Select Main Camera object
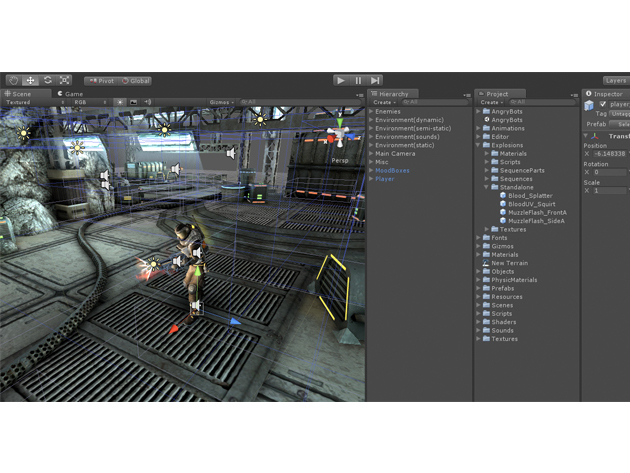This screenshot has height=473, width=630. pyautogui.click(x=395, y=154)
